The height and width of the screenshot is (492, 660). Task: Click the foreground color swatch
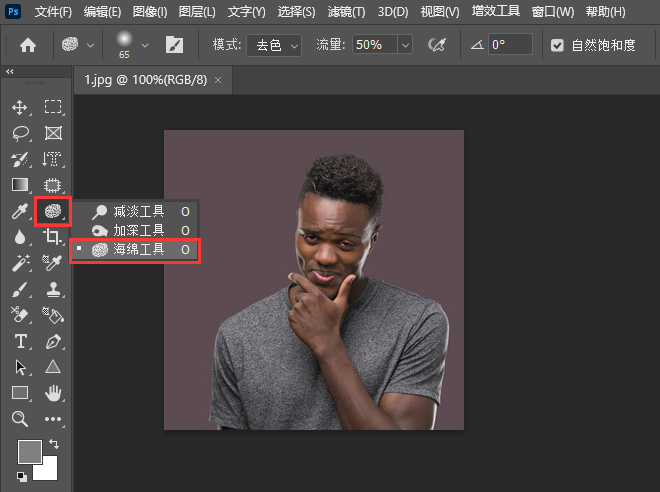(29, 451)
